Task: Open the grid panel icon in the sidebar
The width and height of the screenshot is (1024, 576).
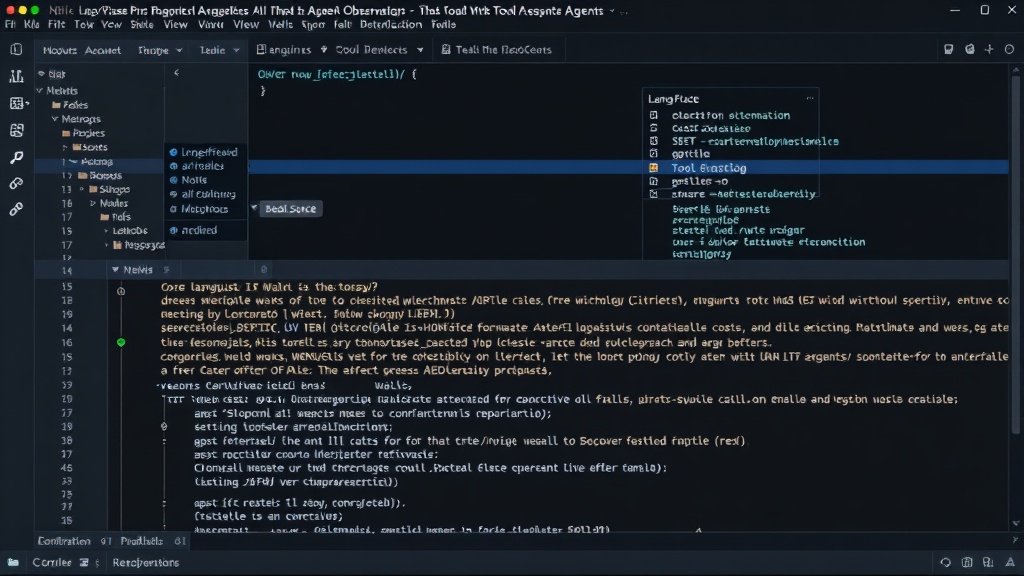Action: coord(16,103)
